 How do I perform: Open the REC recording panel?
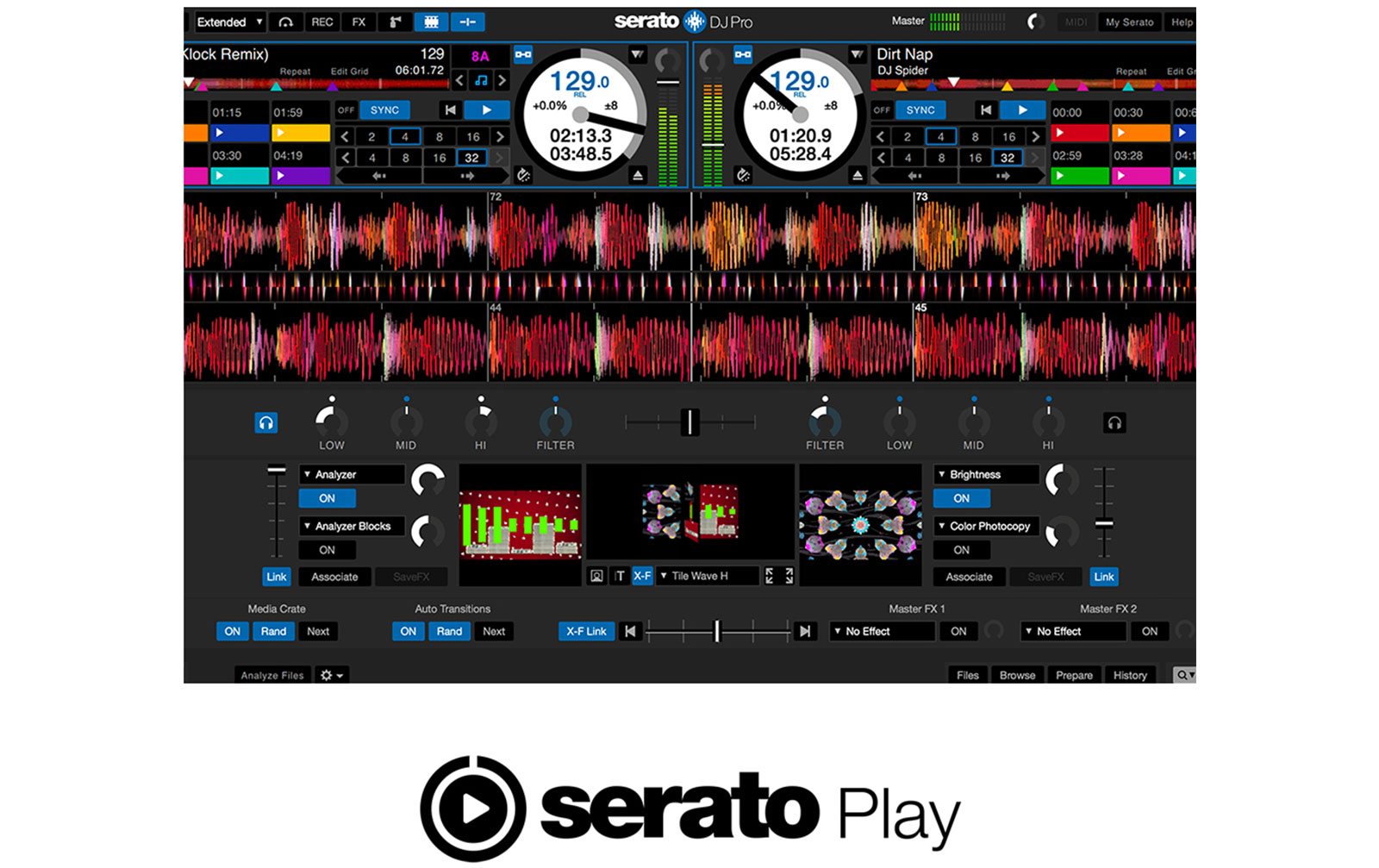pos(322,22)
